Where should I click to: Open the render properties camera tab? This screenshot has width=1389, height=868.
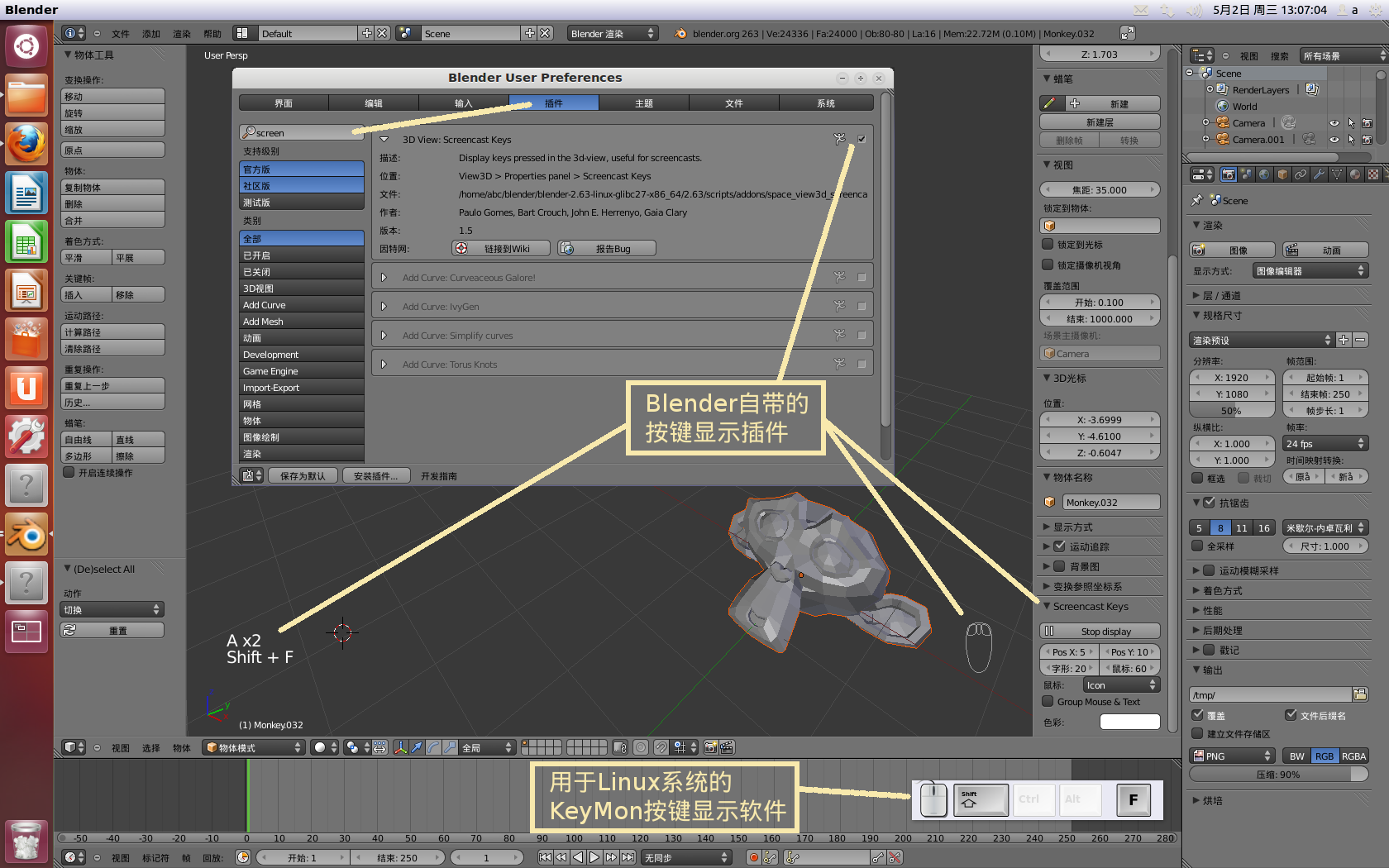point(1228,174)
